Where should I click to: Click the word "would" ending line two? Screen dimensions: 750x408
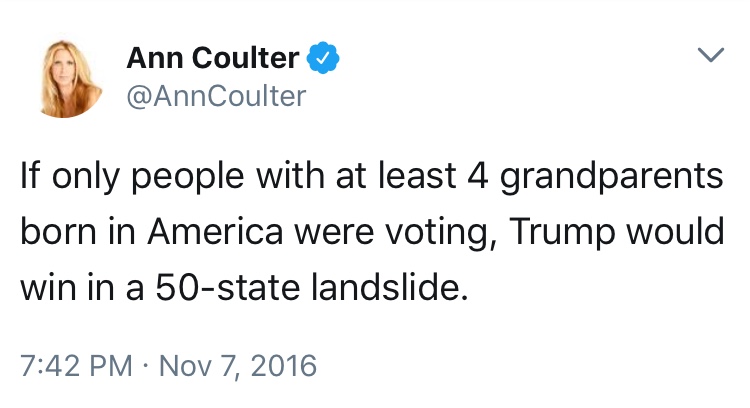675,231
